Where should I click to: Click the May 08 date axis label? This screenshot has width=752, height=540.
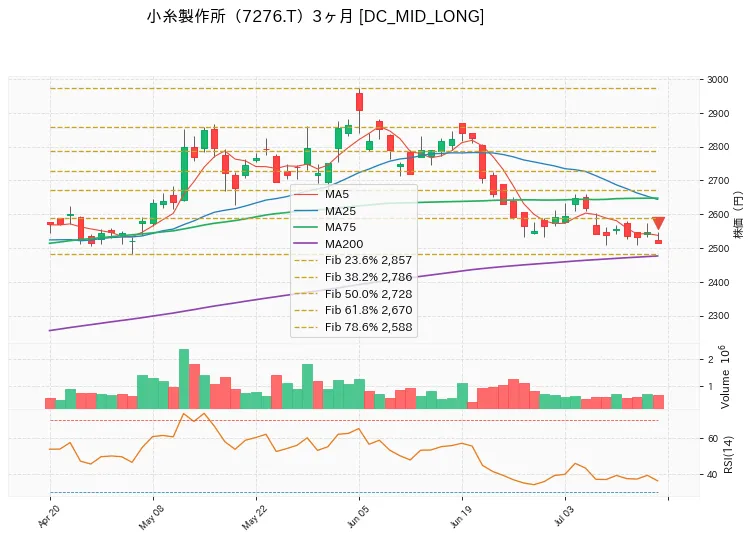coord(150,517)
